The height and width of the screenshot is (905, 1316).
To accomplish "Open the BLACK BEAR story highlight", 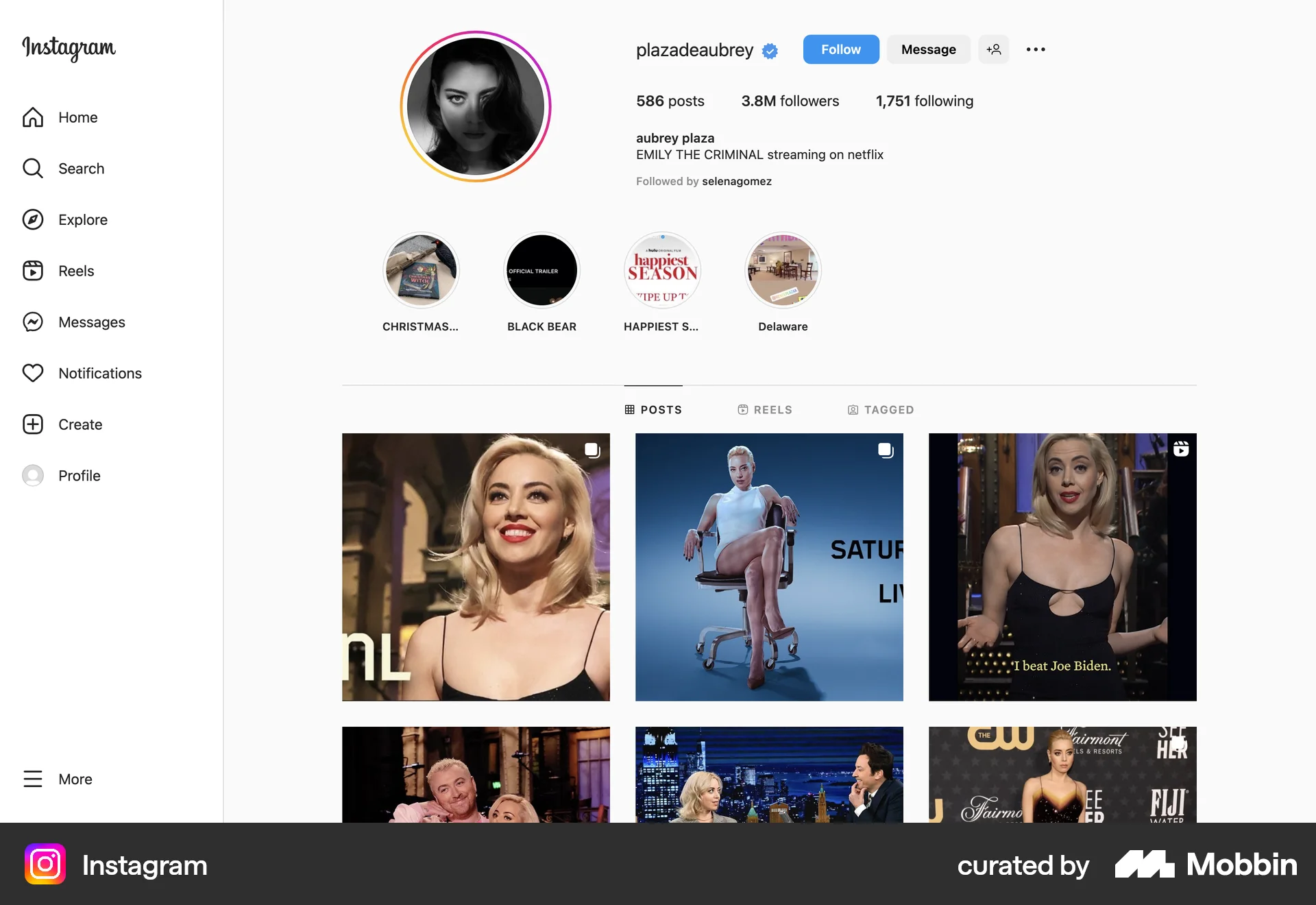I will [541, 269].
